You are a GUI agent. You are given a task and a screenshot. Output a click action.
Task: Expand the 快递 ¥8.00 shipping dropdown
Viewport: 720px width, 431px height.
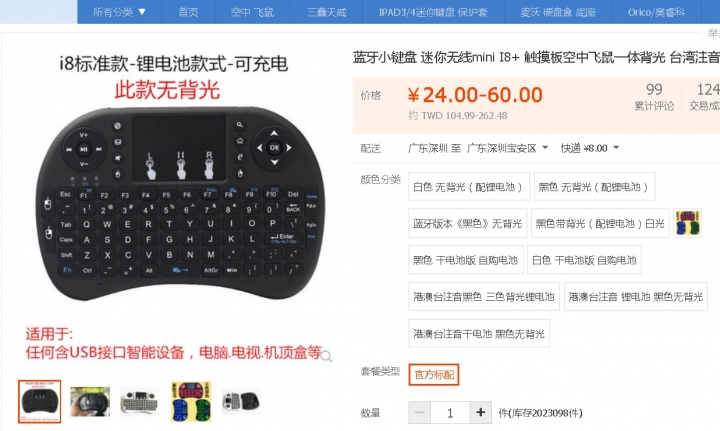[x=590, y=148]
